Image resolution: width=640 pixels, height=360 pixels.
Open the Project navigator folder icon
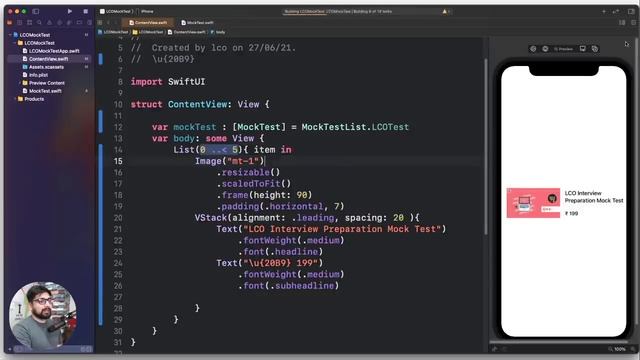pos(10,22)
